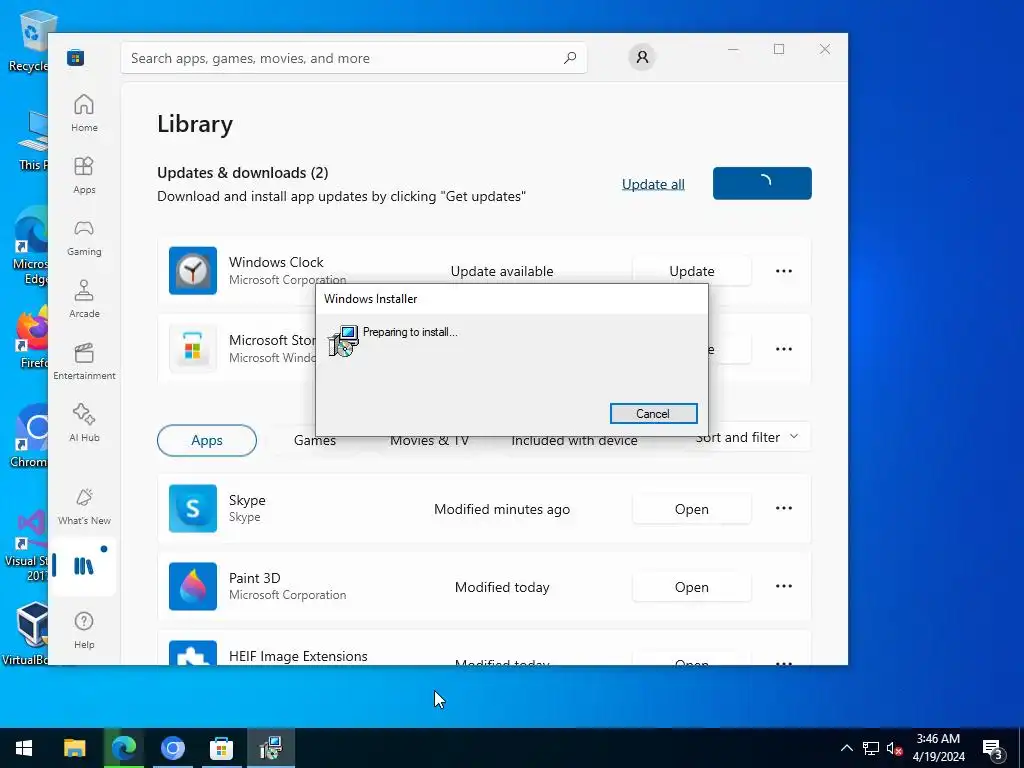Cancel the Windows Installer dialog
The width and height of the screenshot is (1024, 768).
pos(654,413)
